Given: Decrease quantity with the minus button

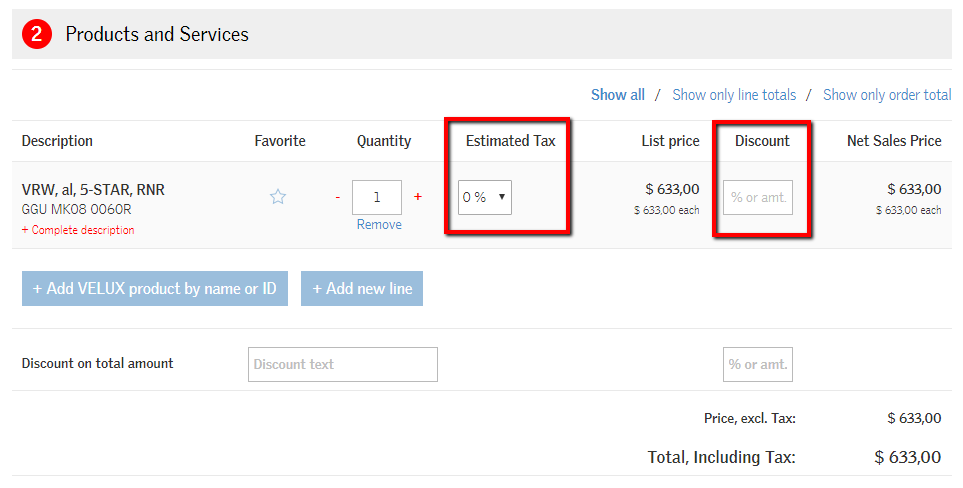Looking at the screenshot, I should tap(338, 197).
